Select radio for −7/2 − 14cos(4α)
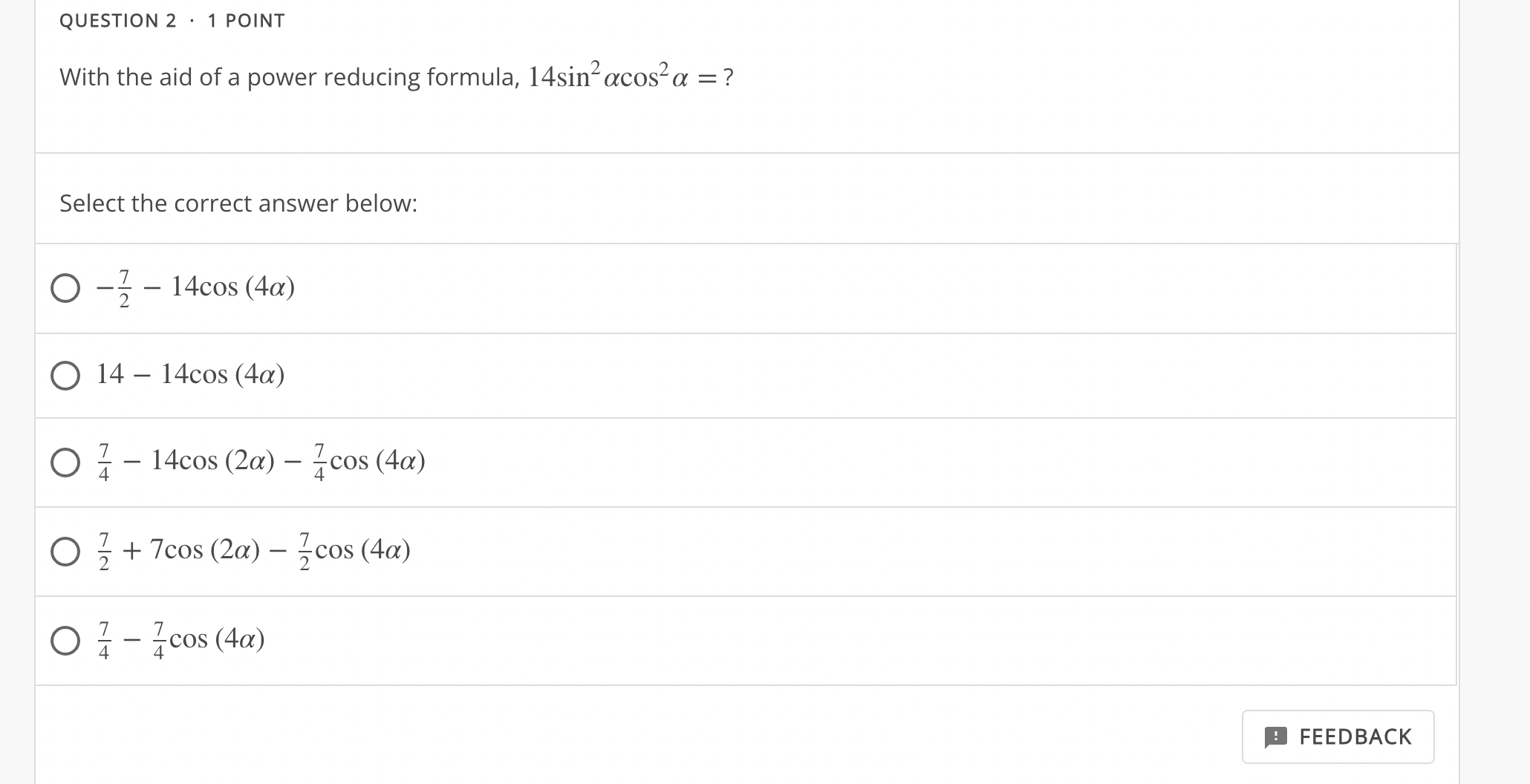Screen dimensions: 1530x784 point(65,288)
